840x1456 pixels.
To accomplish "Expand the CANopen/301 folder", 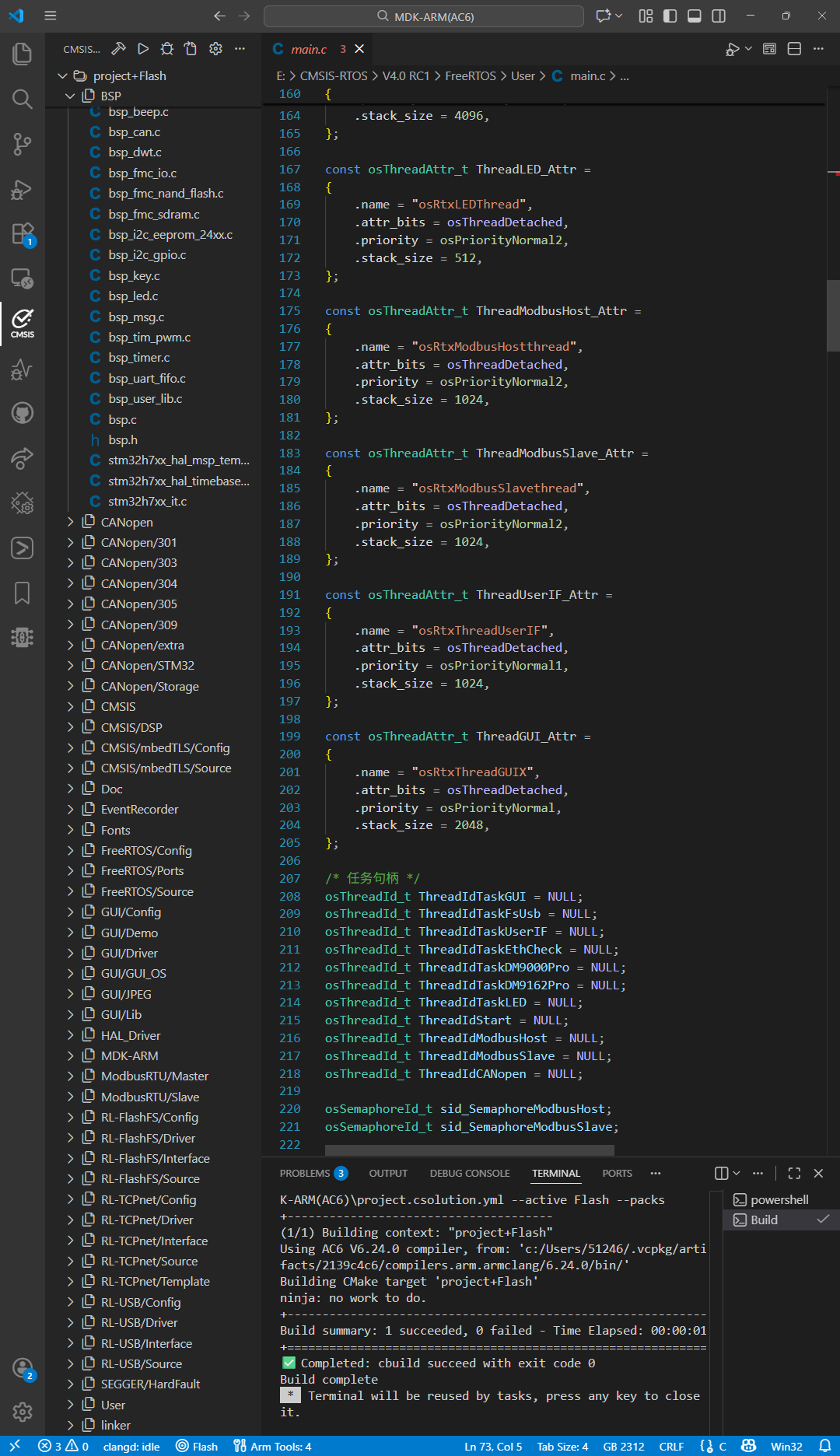I will 138,542.
